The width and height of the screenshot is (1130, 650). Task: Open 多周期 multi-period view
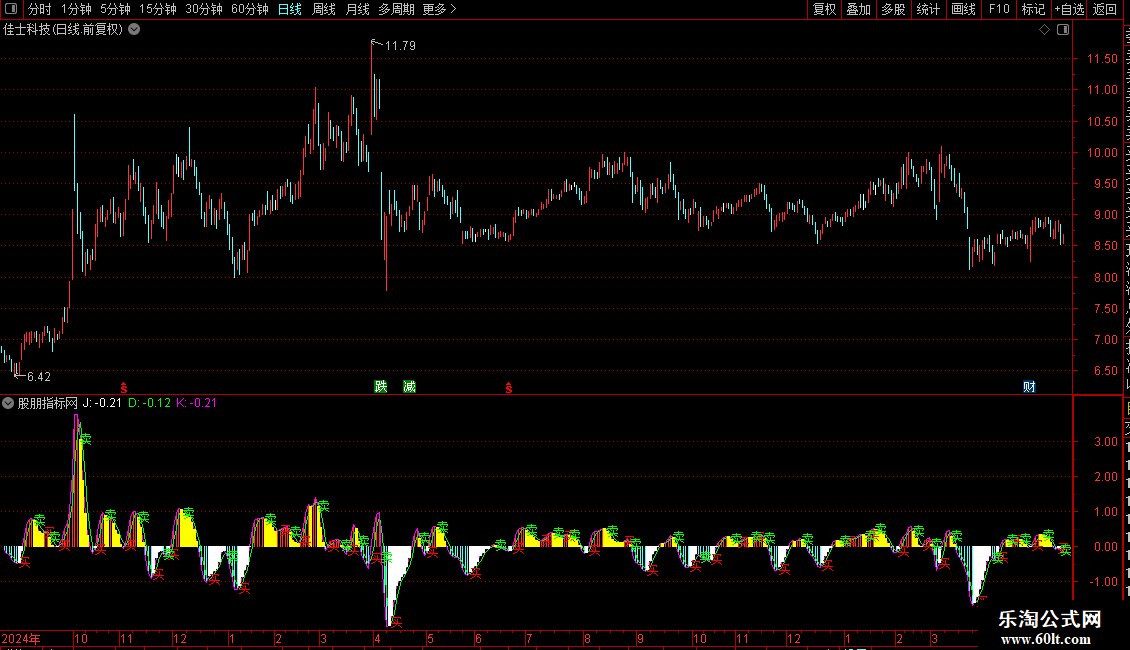396,9
